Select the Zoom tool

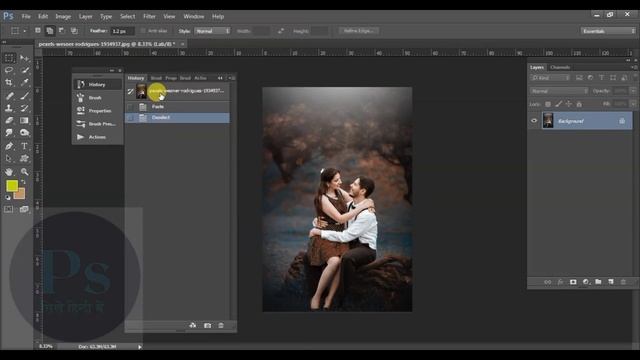(x=24, y=172)
